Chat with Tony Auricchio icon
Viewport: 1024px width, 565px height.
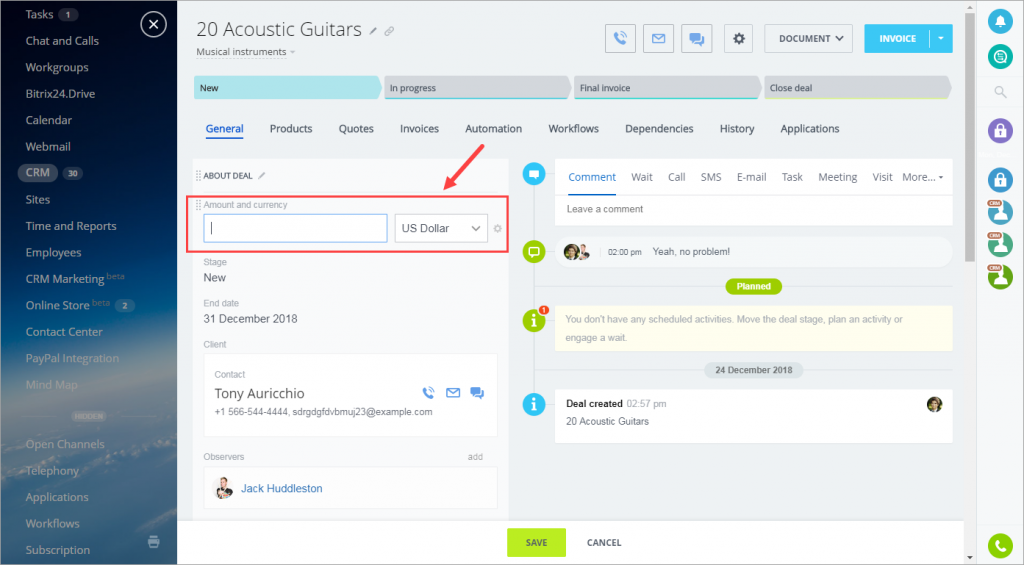pyautogui.click(x=477, y=393)
